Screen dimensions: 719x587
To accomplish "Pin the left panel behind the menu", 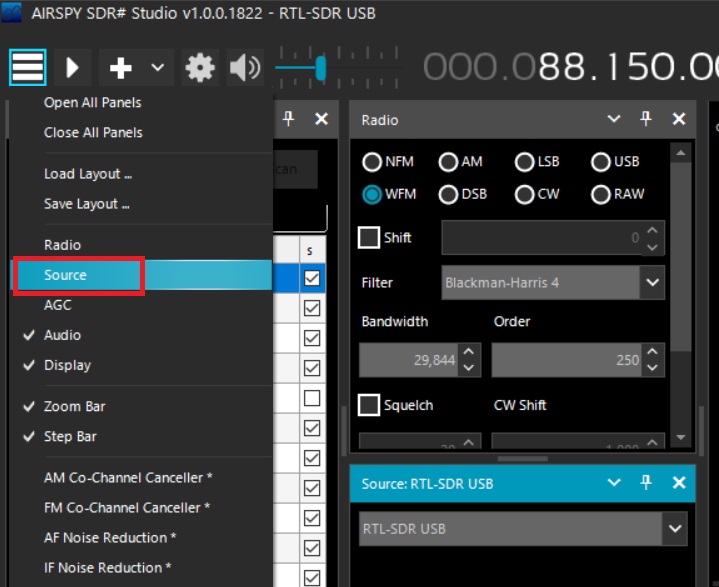I will (288, 119).
